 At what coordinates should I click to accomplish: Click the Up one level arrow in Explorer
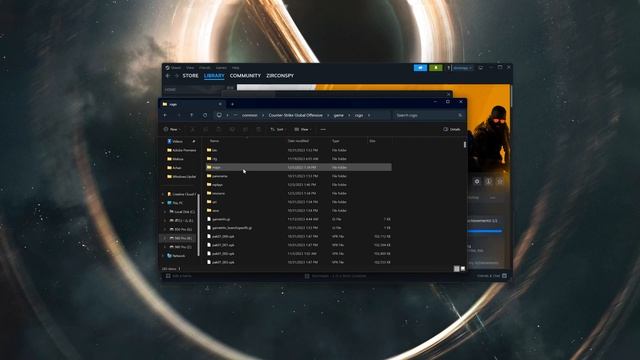tap(191, 116)
